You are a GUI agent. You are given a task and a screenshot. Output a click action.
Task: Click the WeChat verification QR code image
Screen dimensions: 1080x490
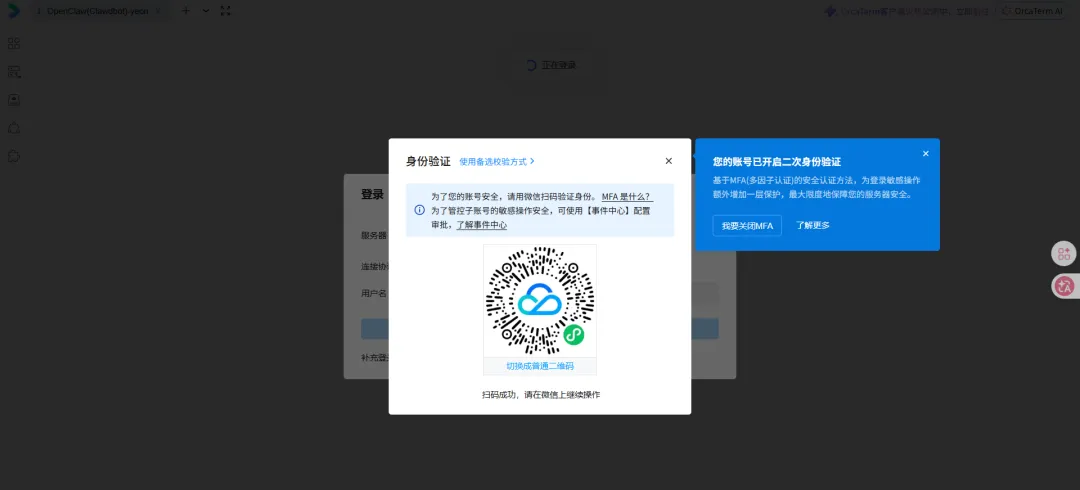point(540,300)
